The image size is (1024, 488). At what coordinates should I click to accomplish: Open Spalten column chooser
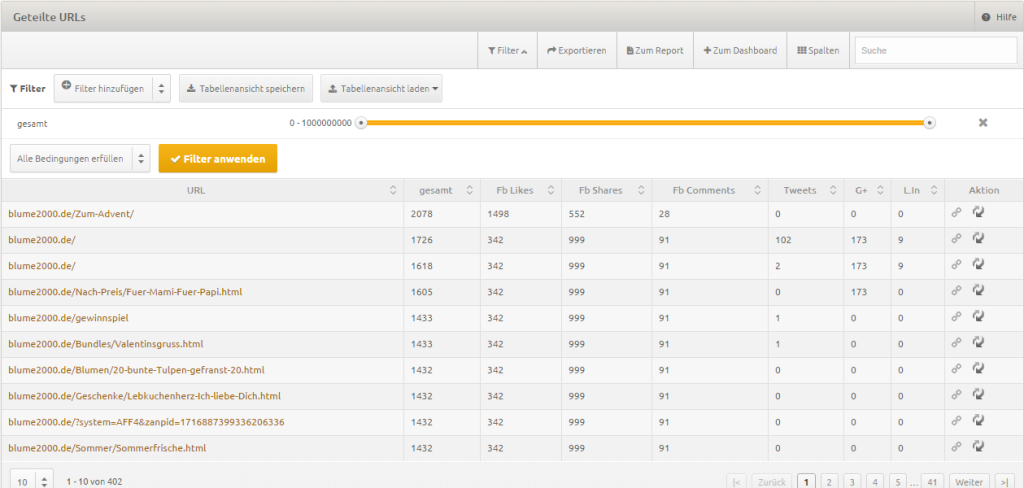[x=818, y=50]
